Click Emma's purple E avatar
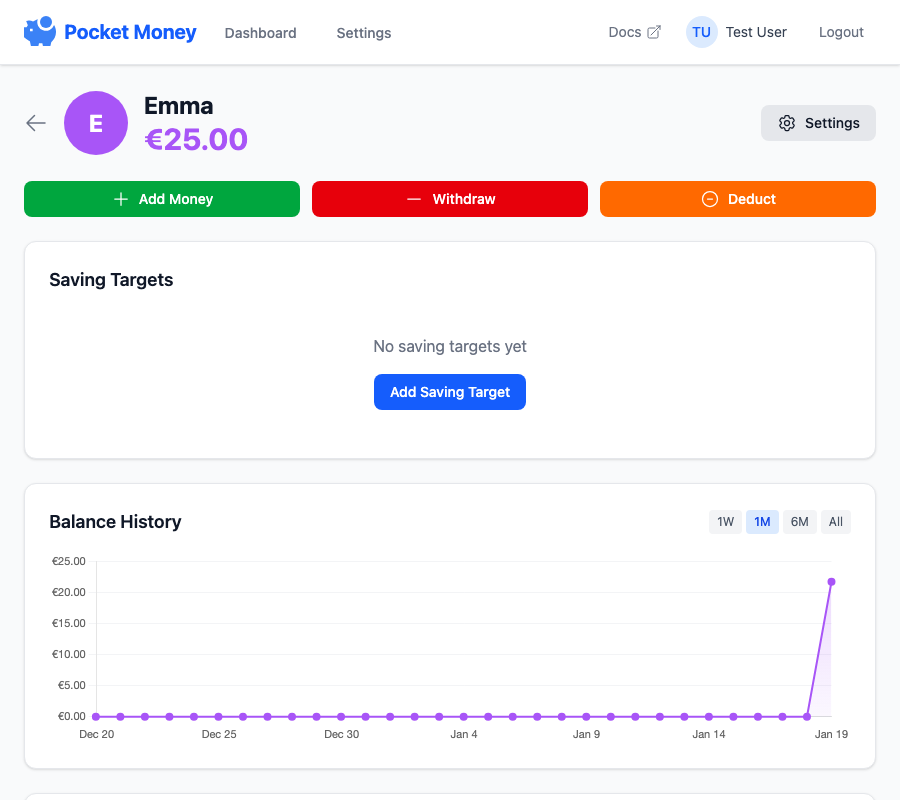The height and width of the screenshot is (800, 900). 96,123
